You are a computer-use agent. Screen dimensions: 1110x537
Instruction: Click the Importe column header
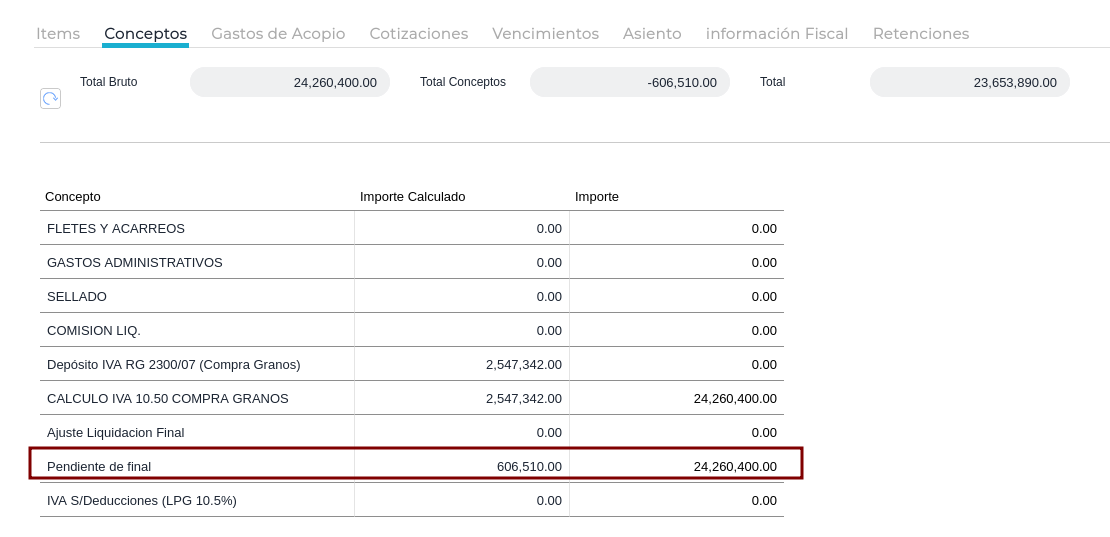point(597,197)
